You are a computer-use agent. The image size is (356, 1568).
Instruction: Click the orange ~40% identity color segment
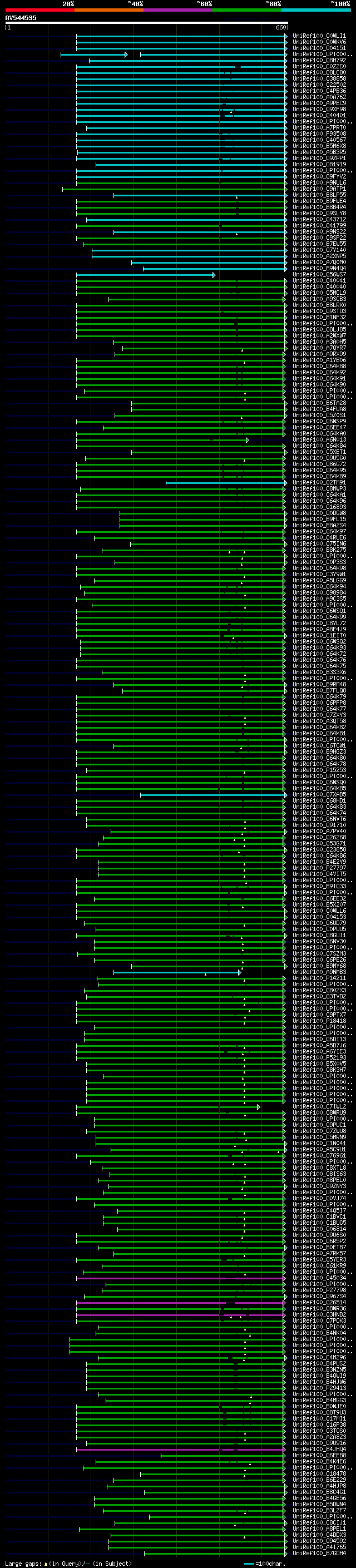[109, 10]
